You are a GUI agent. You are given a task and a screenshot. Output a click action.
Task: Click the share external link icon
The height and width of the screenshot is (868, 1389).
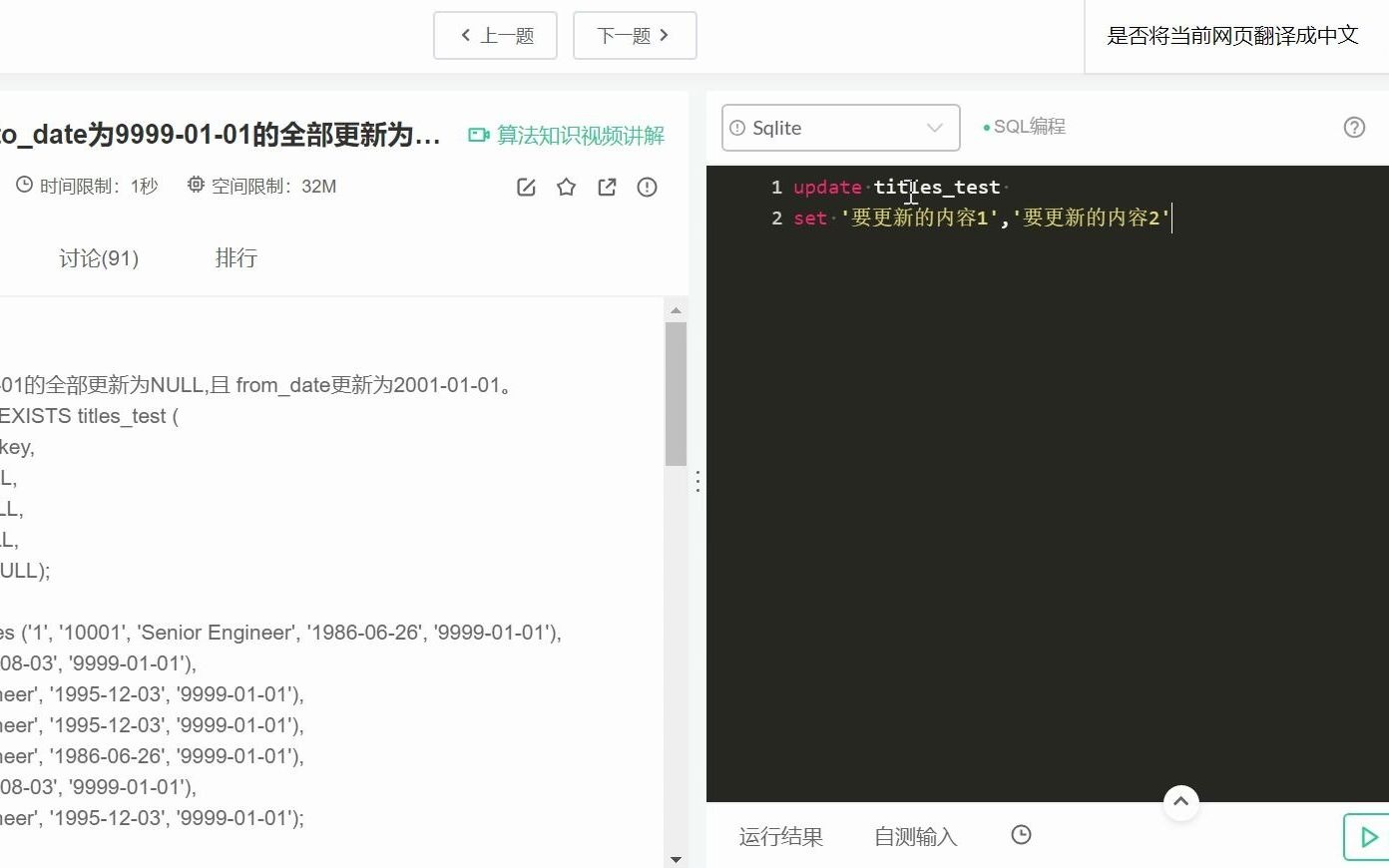tap(607, 188)
